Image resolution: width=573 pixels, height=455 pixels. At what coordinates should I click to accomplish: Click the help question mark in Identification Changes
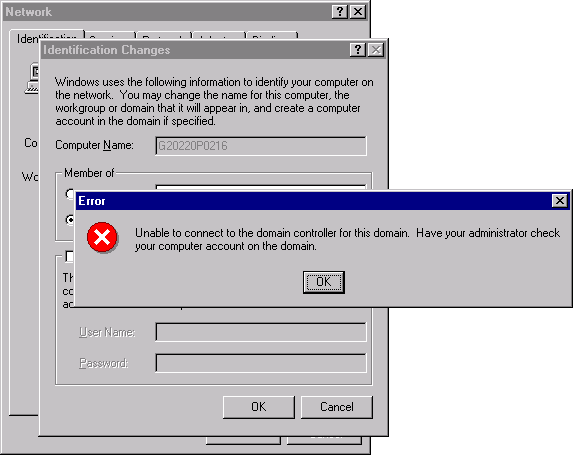tap(358, 50)
